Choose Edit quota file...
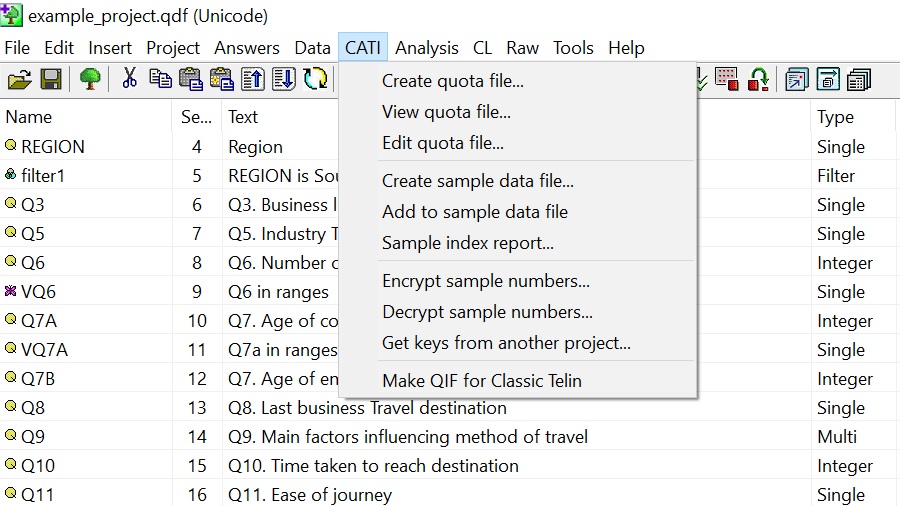Image resolution: width=900 pixels, height=506 pixels. tap(518, 143)
